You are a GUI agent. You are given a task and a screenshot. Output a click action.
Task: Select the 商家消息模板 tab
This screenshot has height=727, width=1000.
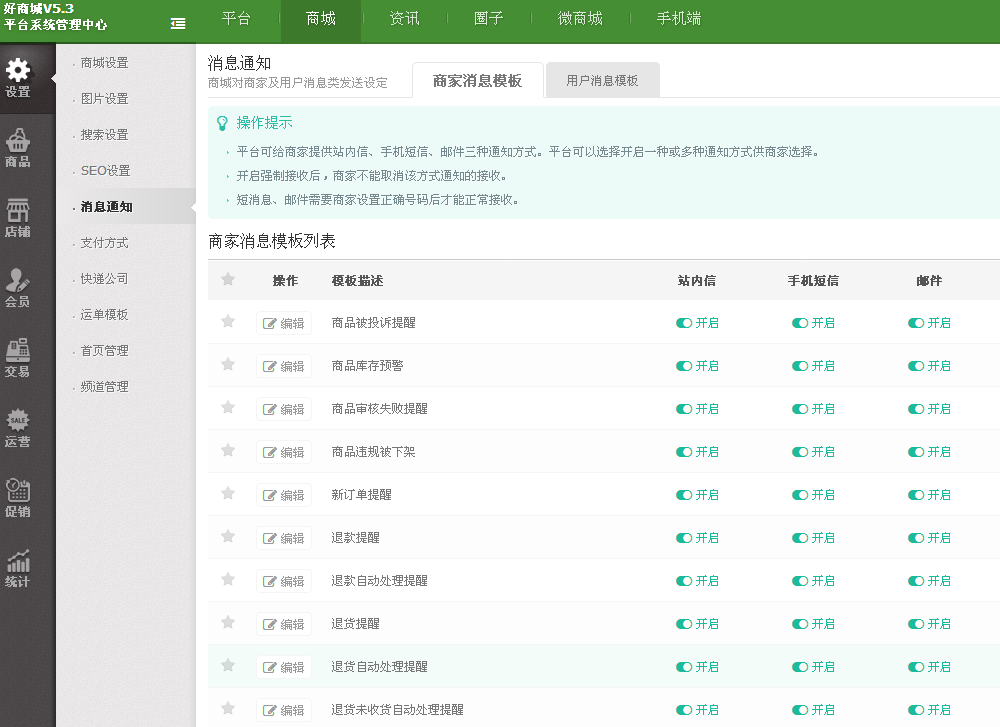click(x=478, y=80)
